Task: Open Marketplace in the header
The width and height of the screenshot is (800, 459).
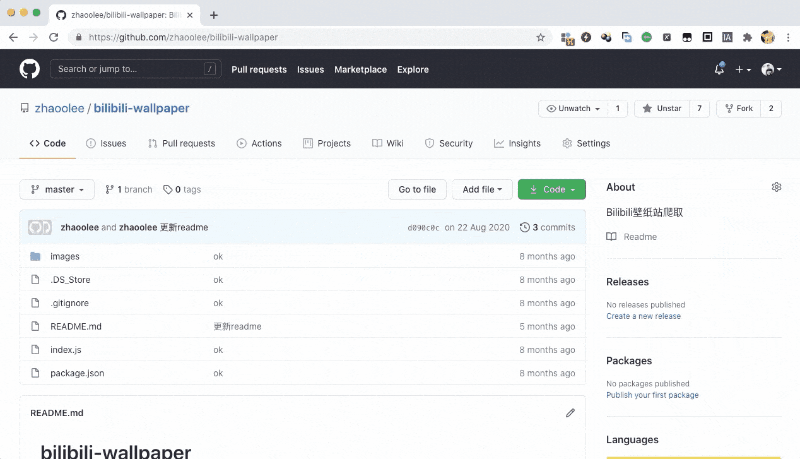Action: tap(360, 69)
